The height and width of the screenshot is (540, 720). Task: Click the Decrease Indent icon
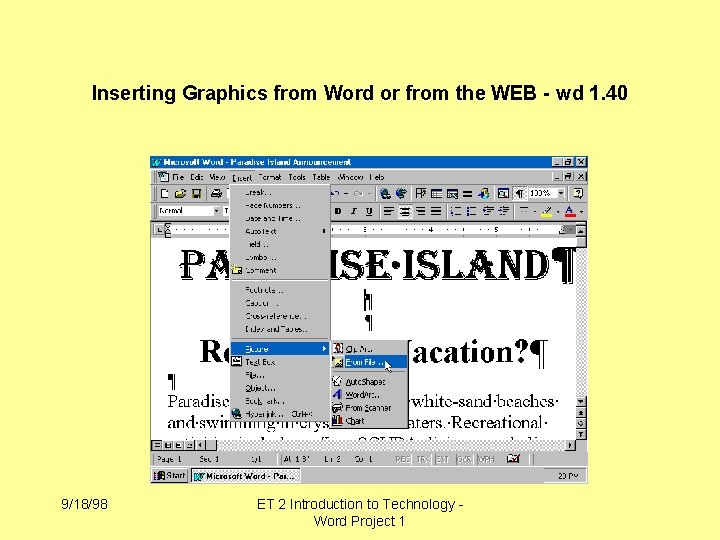point(488,211)
